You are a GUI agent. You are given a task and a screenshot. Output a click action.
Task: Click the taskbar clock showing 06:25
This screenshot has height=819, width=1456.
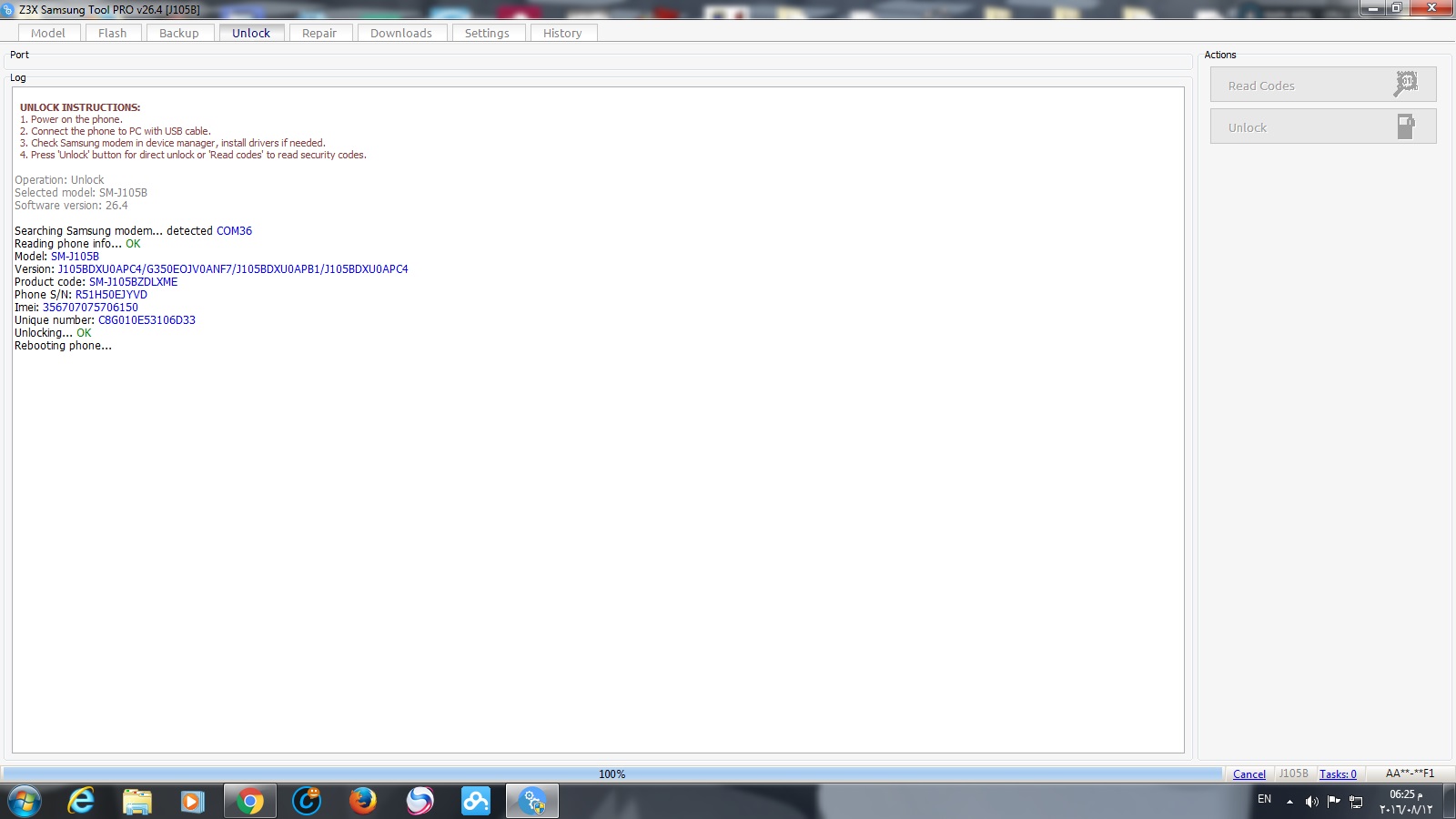[x=1406, y=802]
